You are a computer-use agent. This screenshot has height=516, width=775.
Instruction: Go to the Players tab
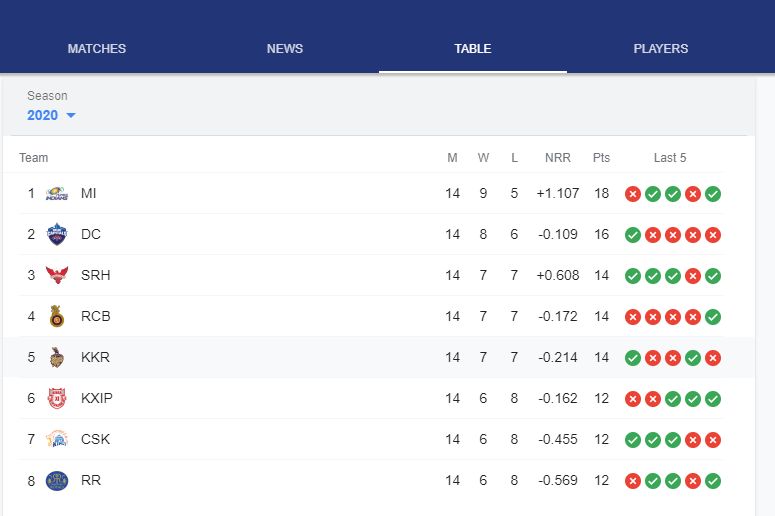click(661, 48)
